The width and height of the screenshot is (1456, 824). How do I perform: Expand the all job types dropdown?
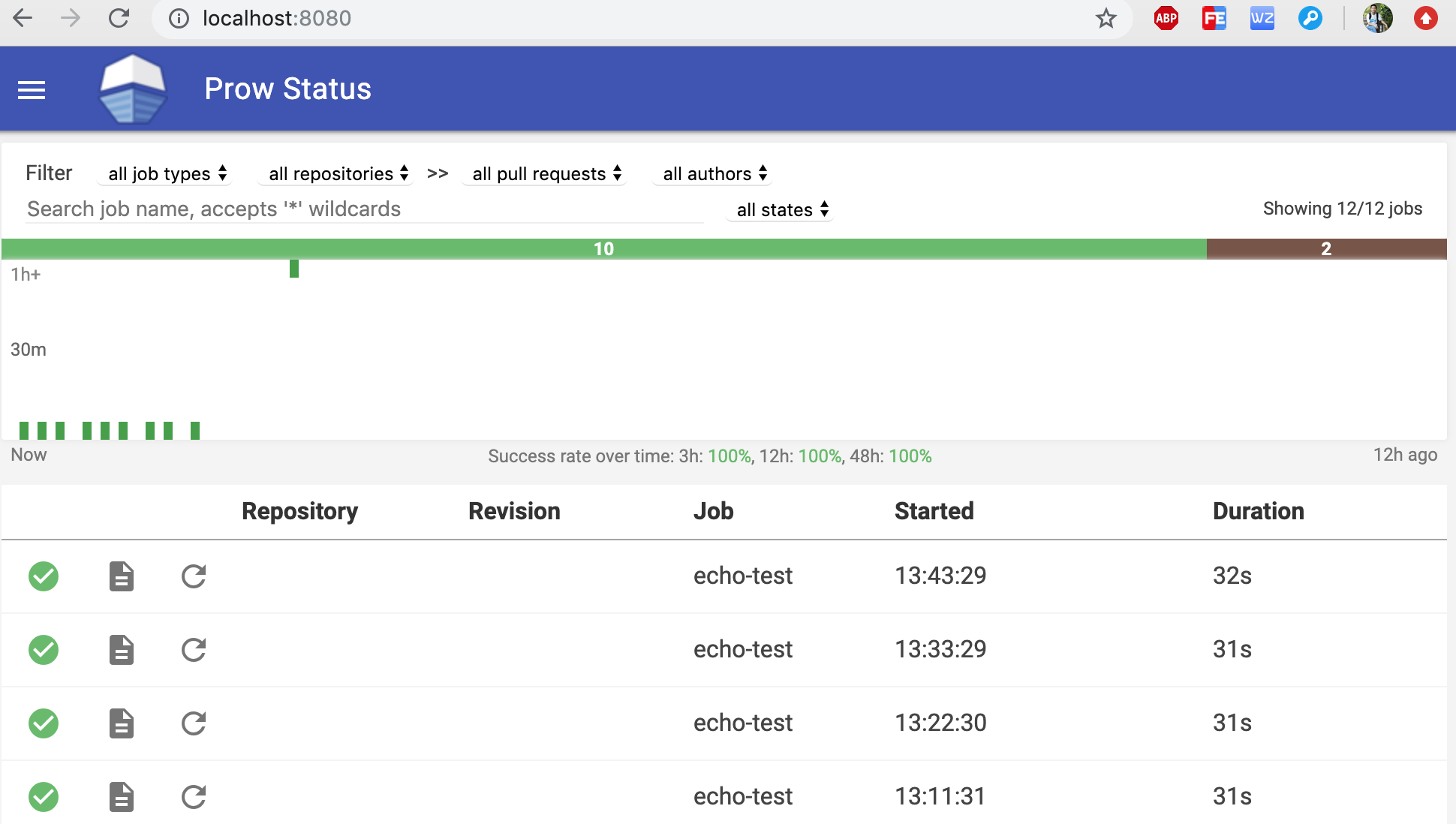pyautogui.click(x=166, y=174)
